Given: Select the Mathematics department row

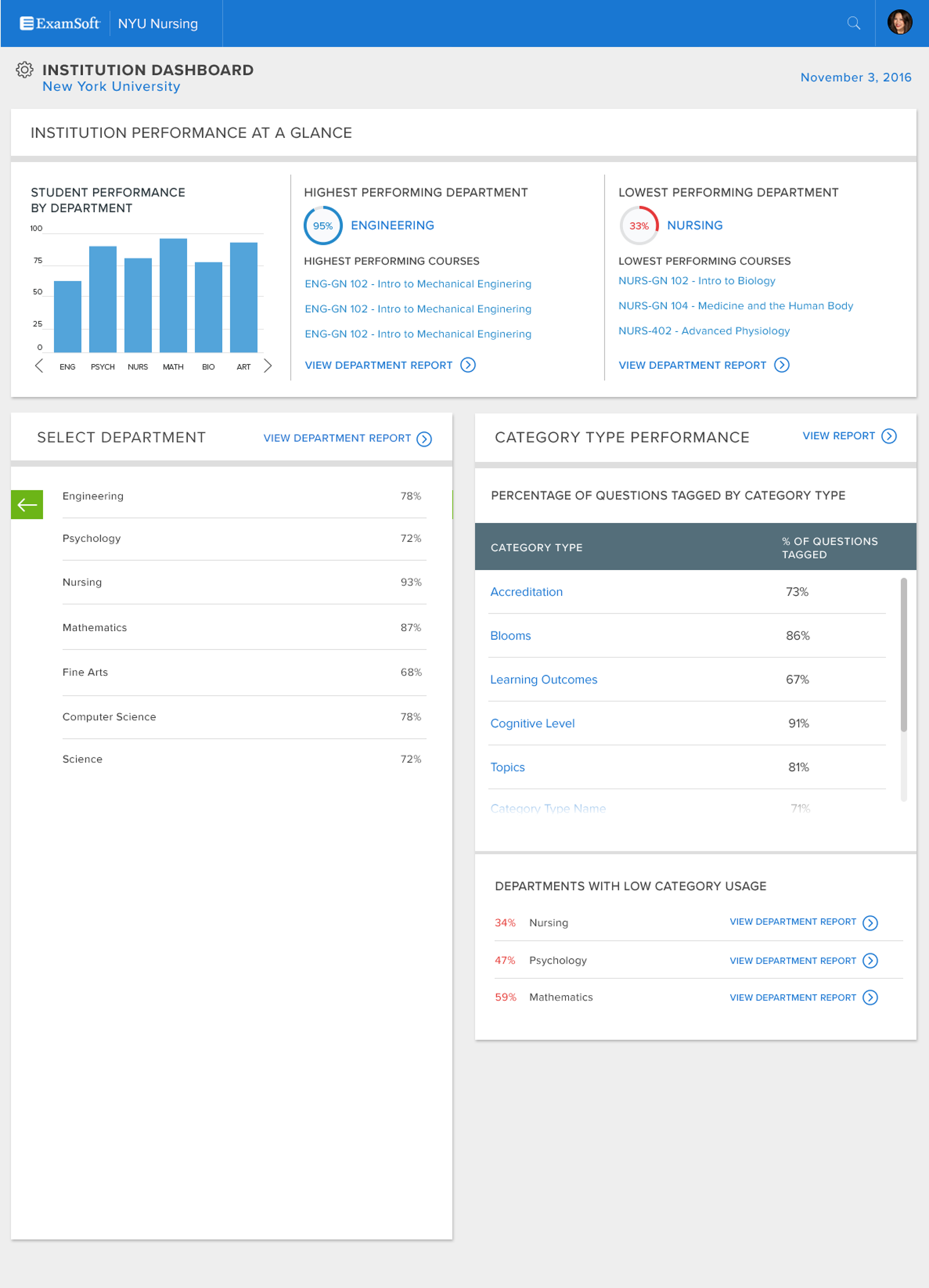Looking at the screenshot, I should [244, 627].
